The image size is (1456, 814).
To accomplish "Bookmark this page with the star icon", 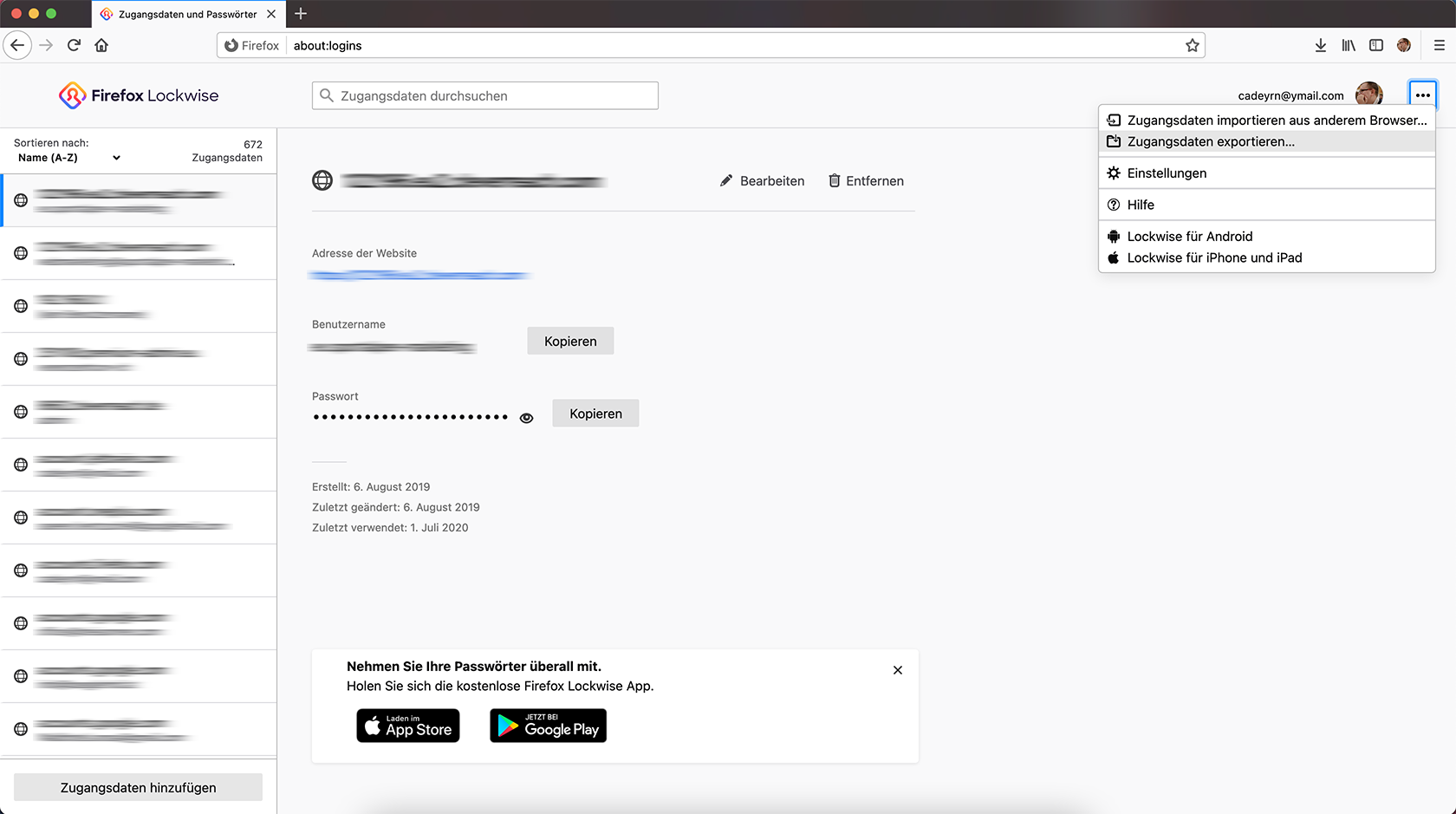I will point(1193,45).
